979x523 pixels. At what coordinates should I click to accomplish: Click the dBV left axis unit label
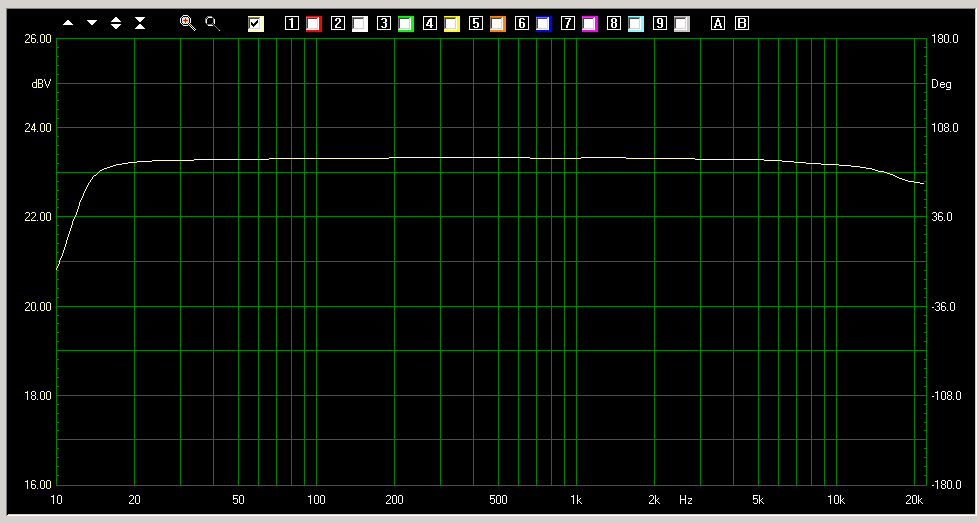coord(41,84)
